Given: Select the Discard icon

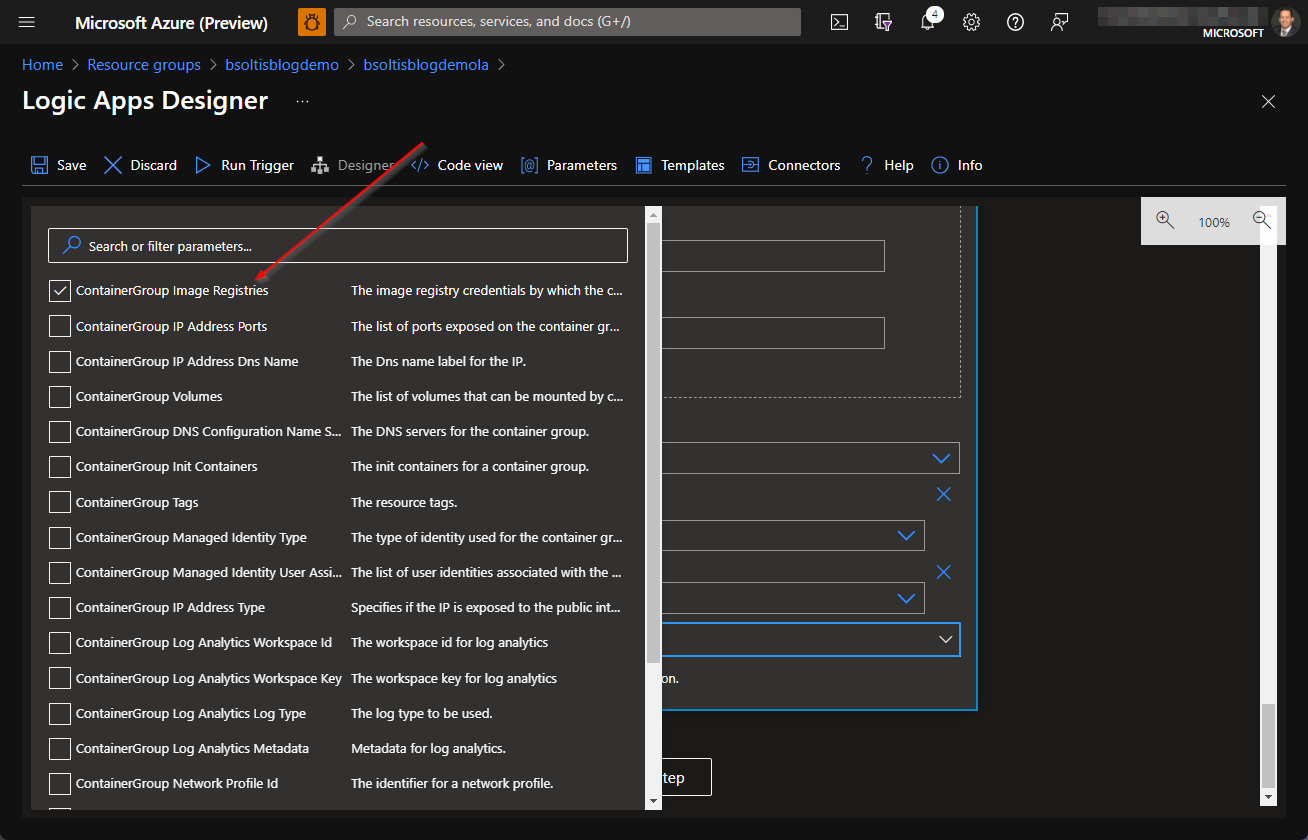Looking at the screenshot, I should 112,164.
